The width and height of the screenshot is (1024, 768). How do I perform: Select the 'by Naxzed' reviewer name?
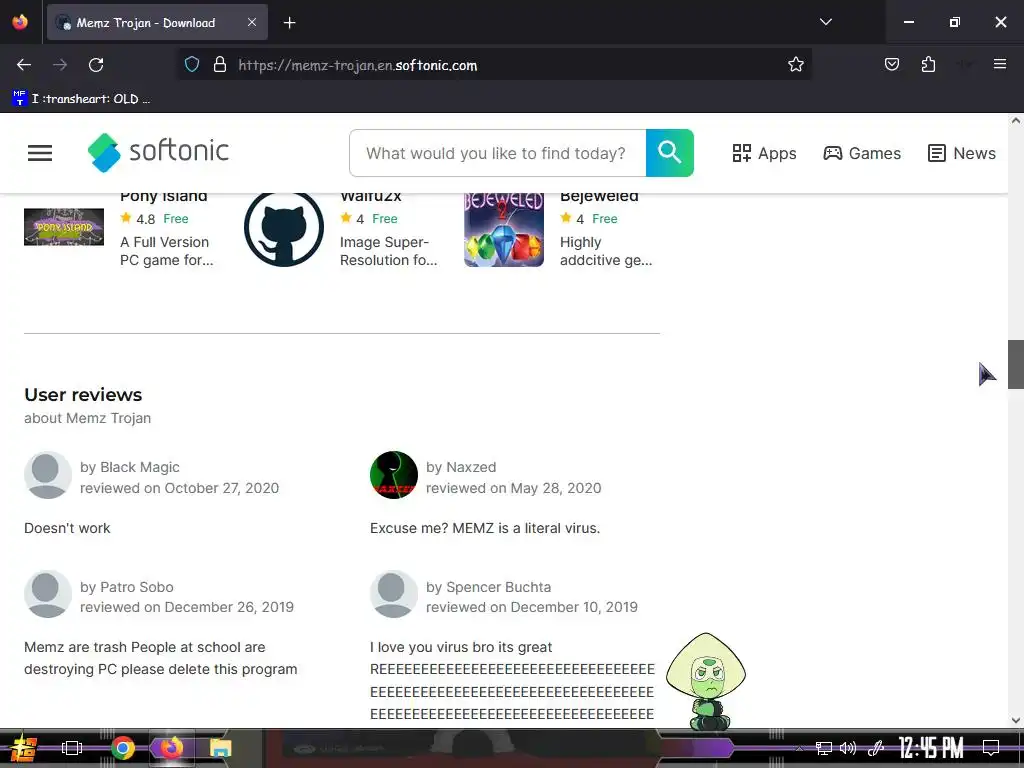pos(461,467)
